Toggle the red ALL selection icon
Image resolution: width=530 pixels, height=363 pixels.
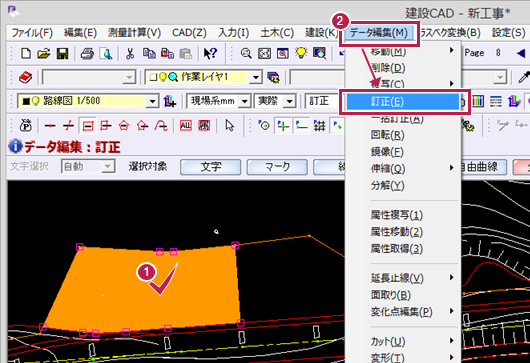click(186, 126)
